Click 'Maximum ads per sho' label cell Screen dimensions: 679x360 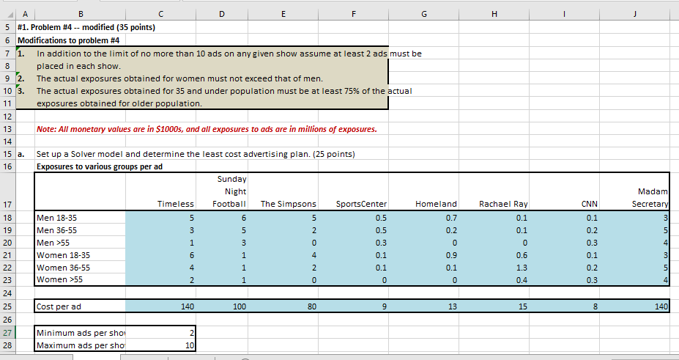coord(80,346)
